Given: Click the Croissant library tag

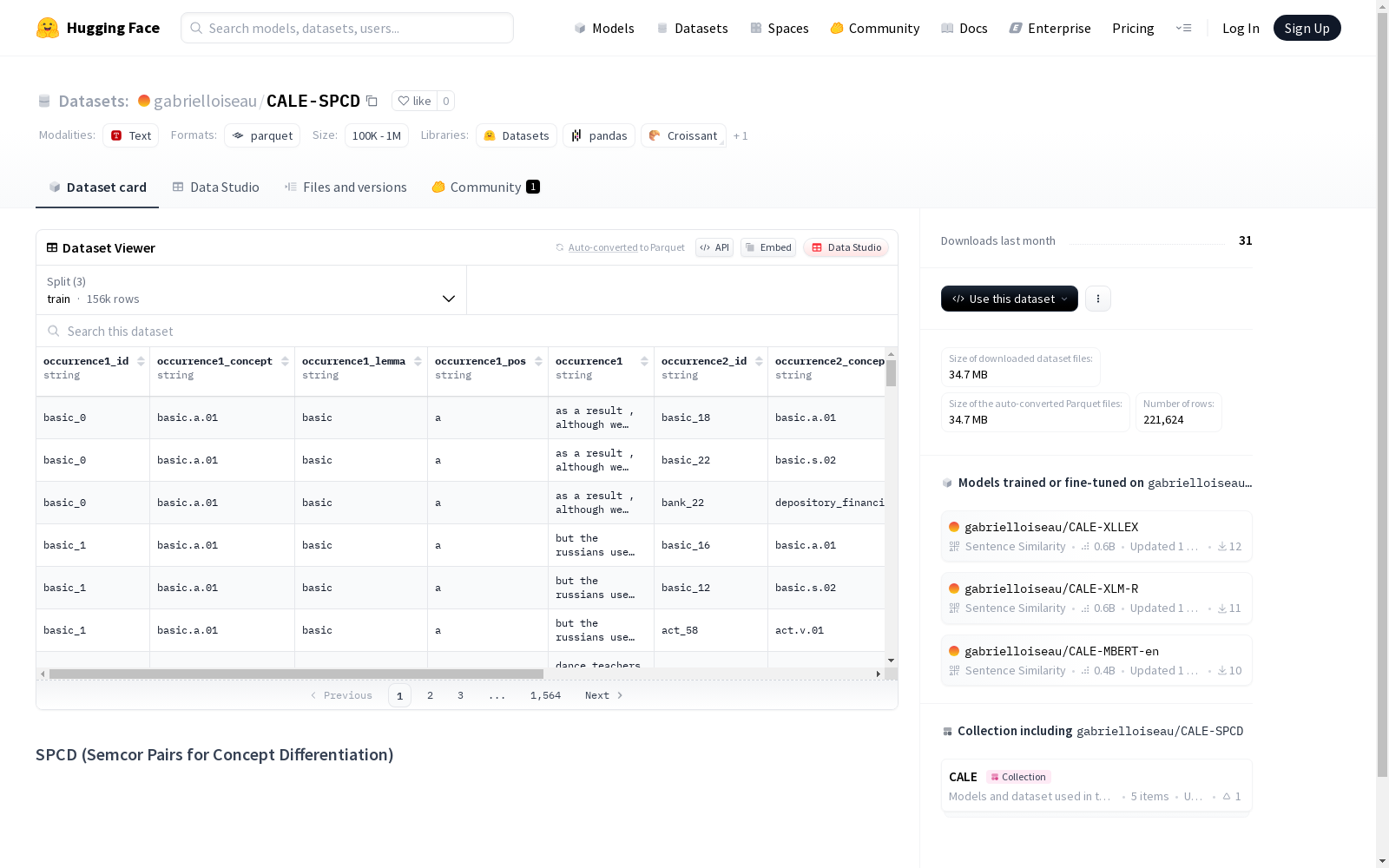Looking at the screenshot, I should [x=683, y=135].
